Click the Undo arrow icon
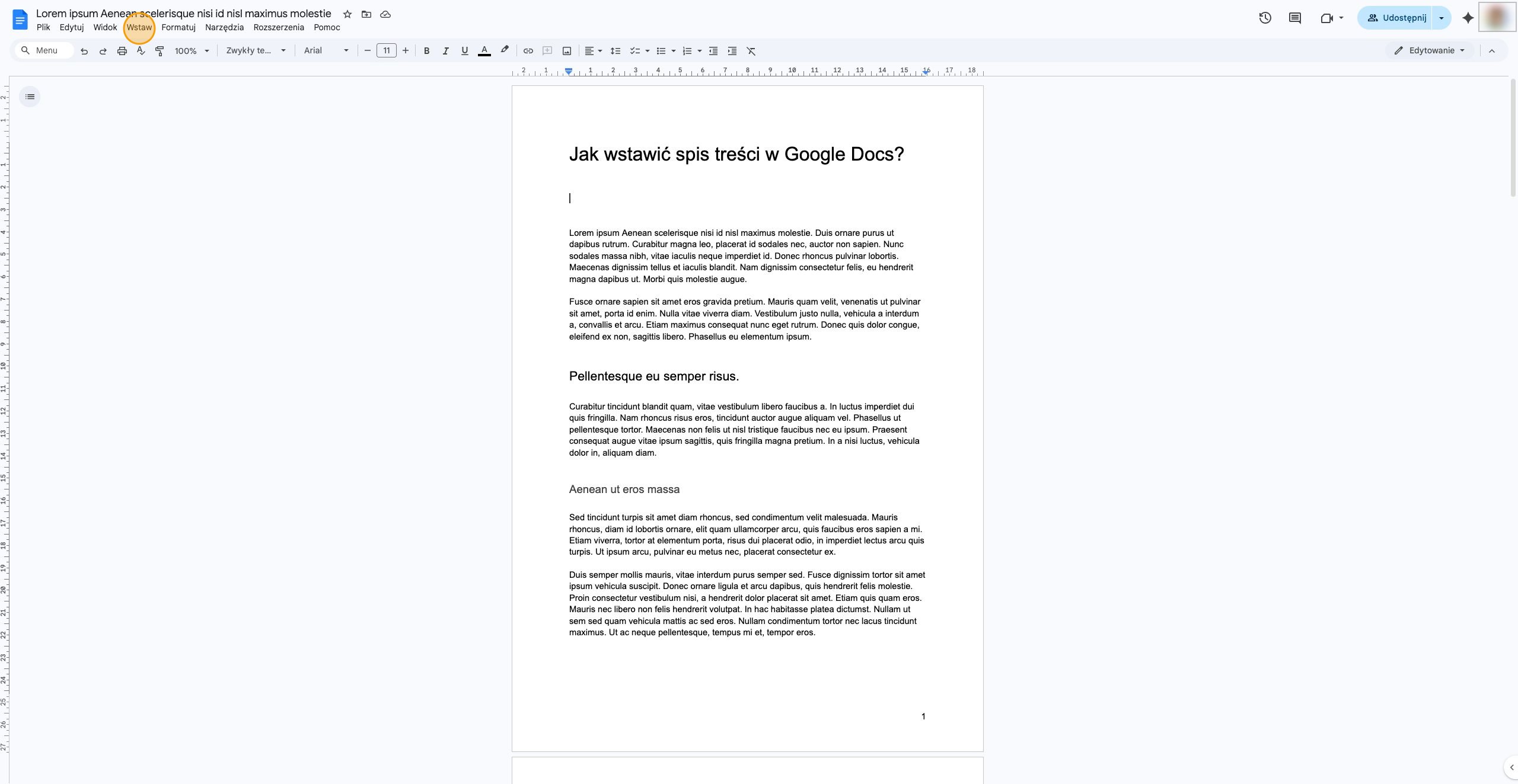 (84, 51)
